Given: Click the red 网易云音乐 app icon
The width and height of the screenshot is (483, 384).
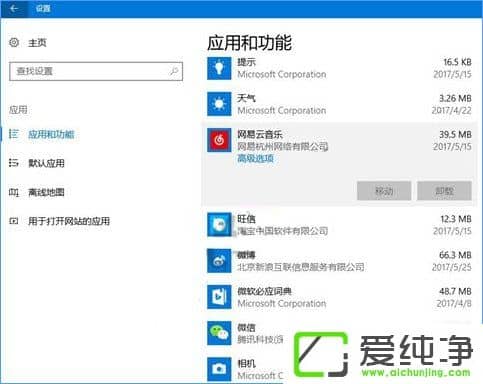Looking at the screenshot, I should tap(219, 140).
